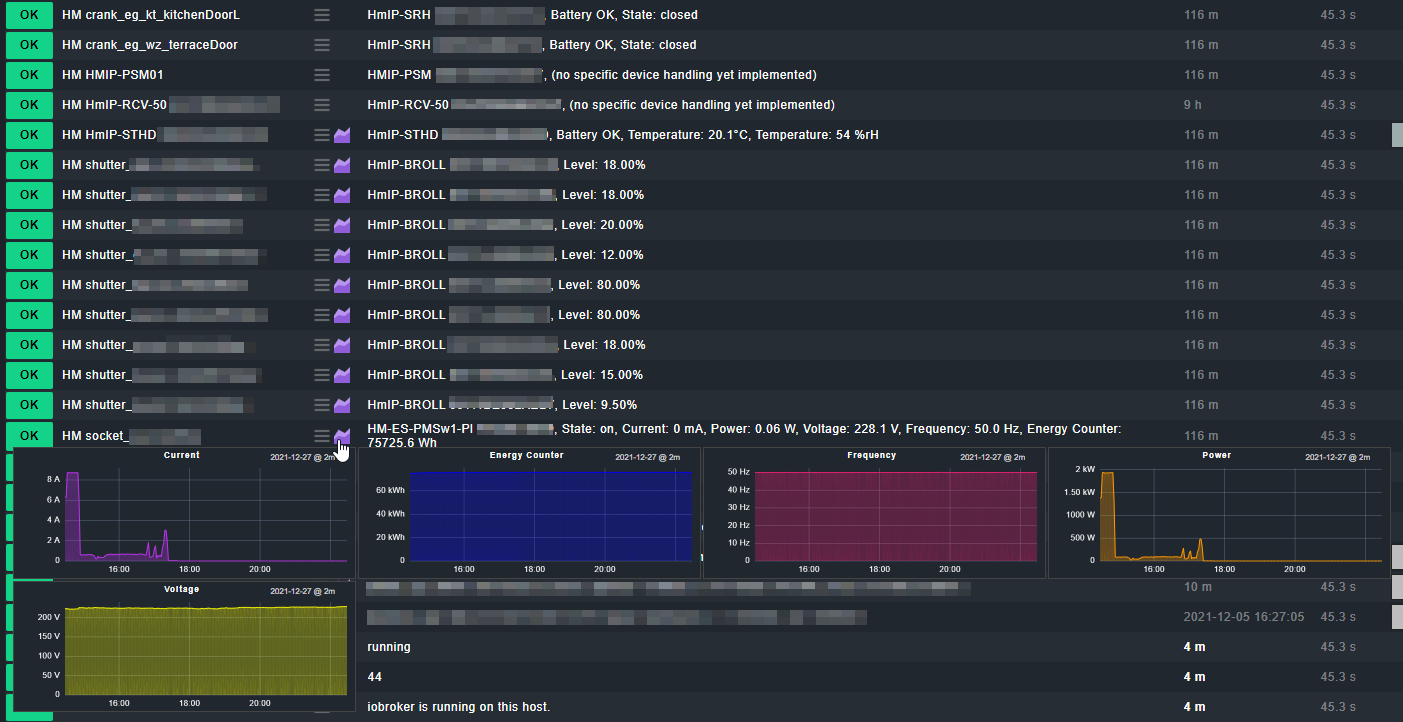The image size is (1403, 722).
Task: Show graphs icon for HM HmIP-STHD service
Action: pos(342,135)
